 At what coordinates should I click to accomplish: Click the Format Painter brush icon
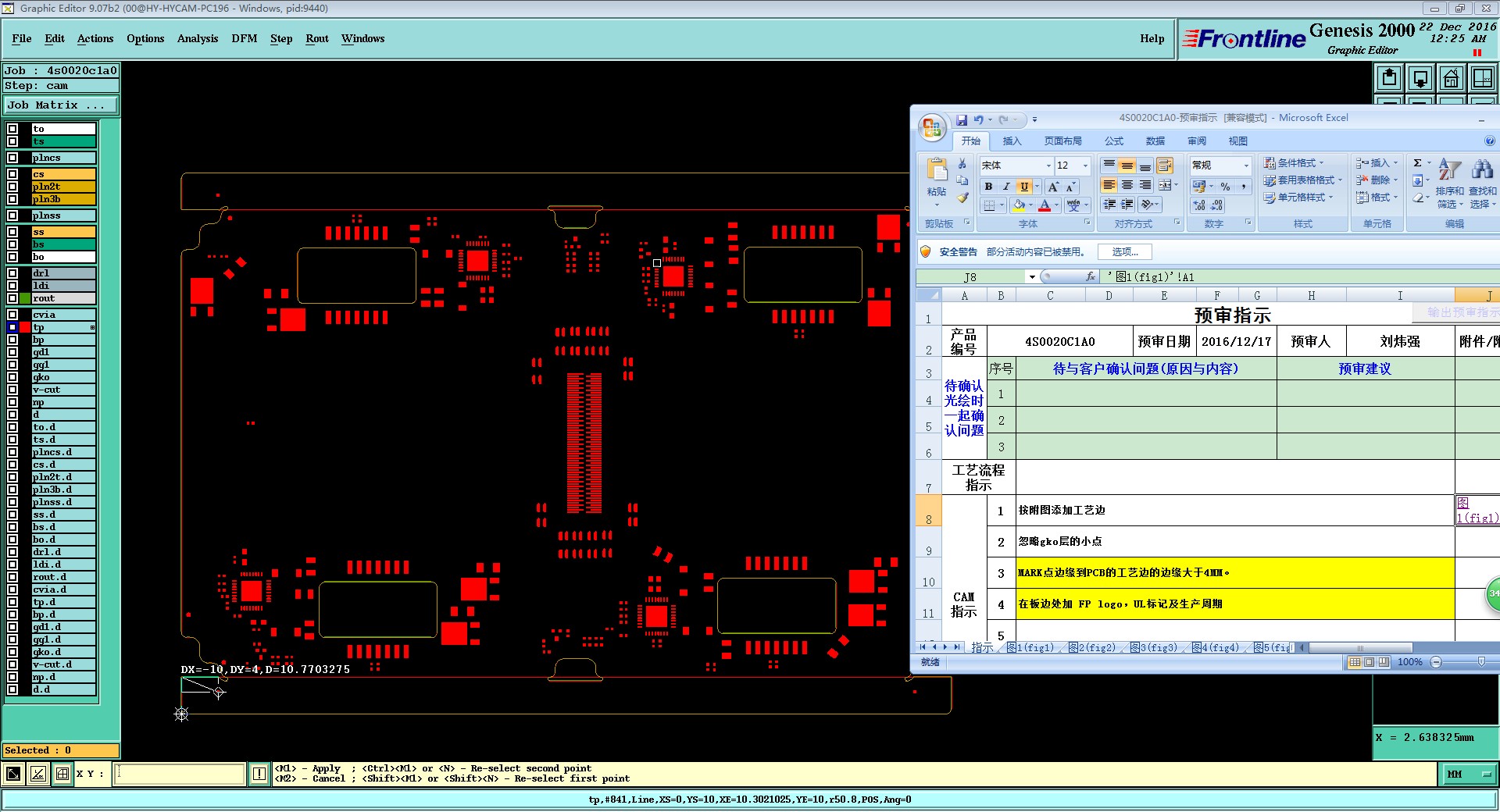point(962,198)
